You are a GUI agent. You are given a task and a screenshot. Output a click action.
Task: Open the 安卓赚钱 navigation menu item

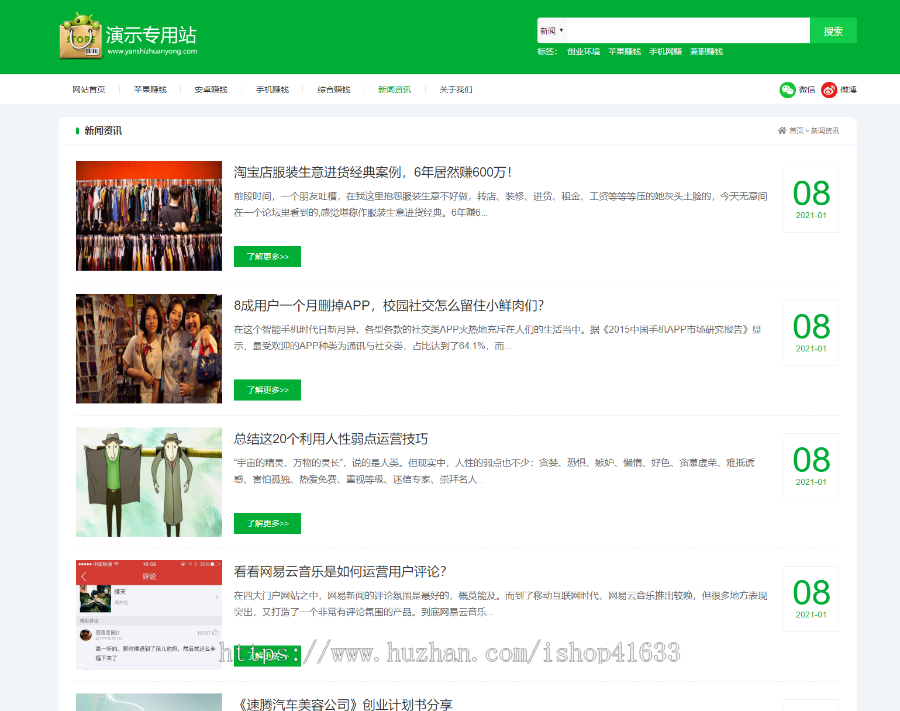211,90
